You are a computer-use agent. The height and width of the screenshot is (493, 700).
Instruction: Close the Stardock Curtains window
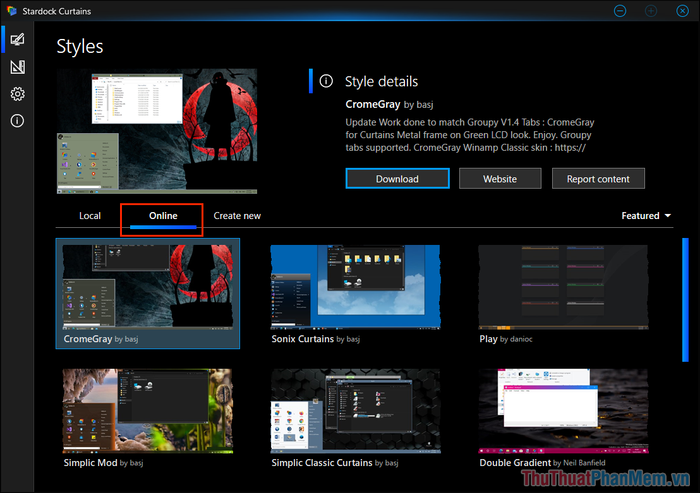682,11
